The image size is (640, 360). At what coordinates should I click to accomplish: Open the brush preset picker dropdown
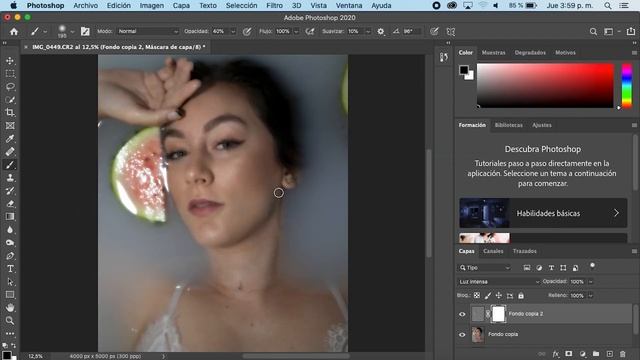72,31
